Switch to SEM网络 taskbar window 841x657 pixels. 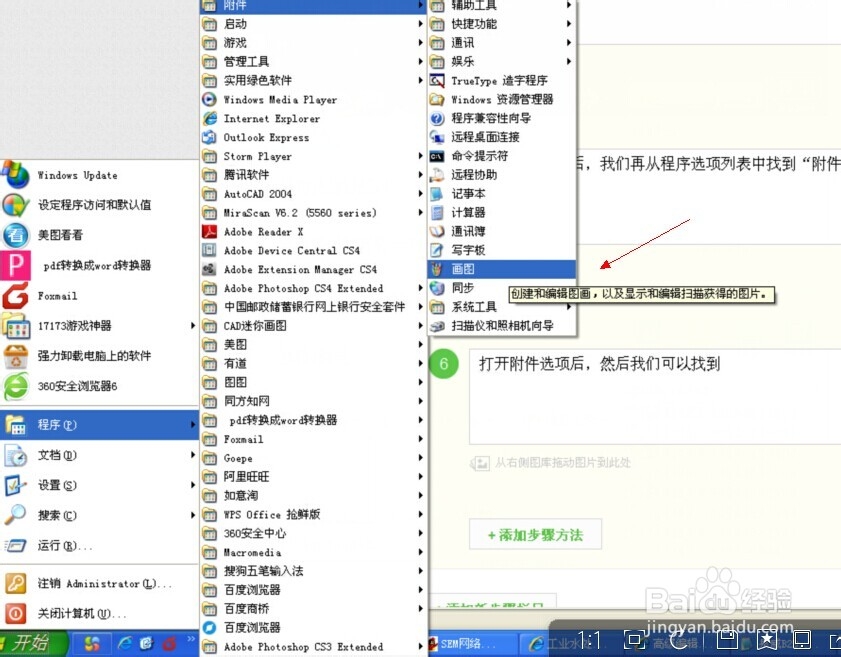coord(473,644)
